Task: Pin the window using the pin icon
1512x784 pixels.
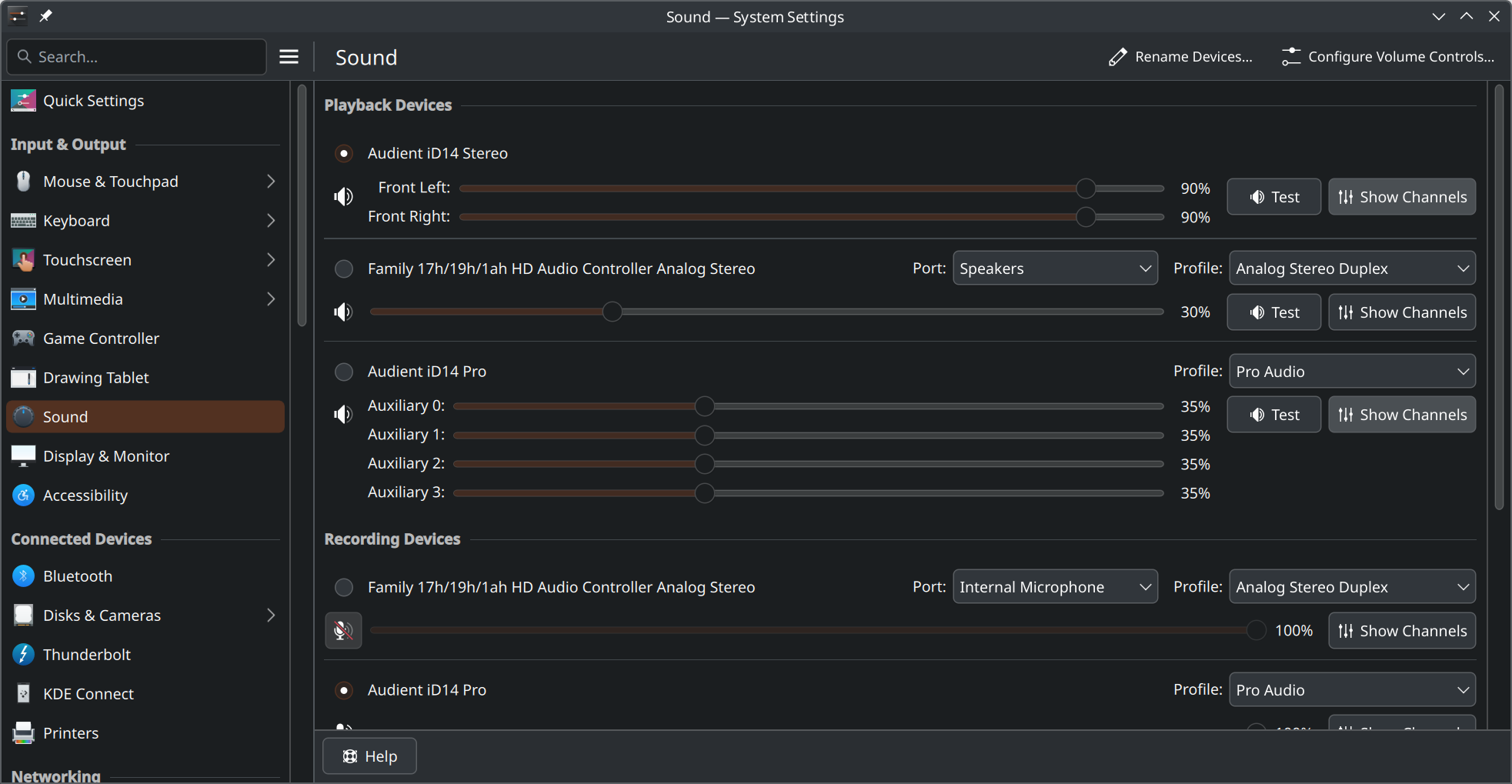Action: point(46,16)
